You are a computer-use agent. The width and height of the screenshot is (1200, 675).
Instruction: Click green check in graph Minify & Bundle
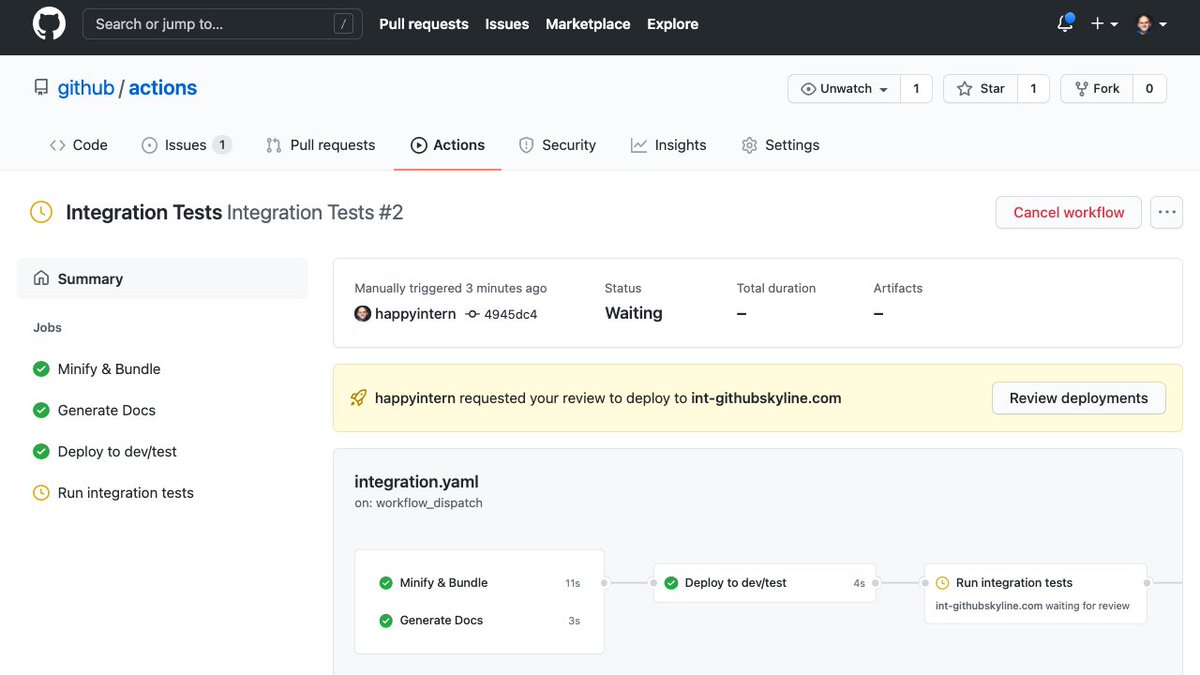coord(386,583)
